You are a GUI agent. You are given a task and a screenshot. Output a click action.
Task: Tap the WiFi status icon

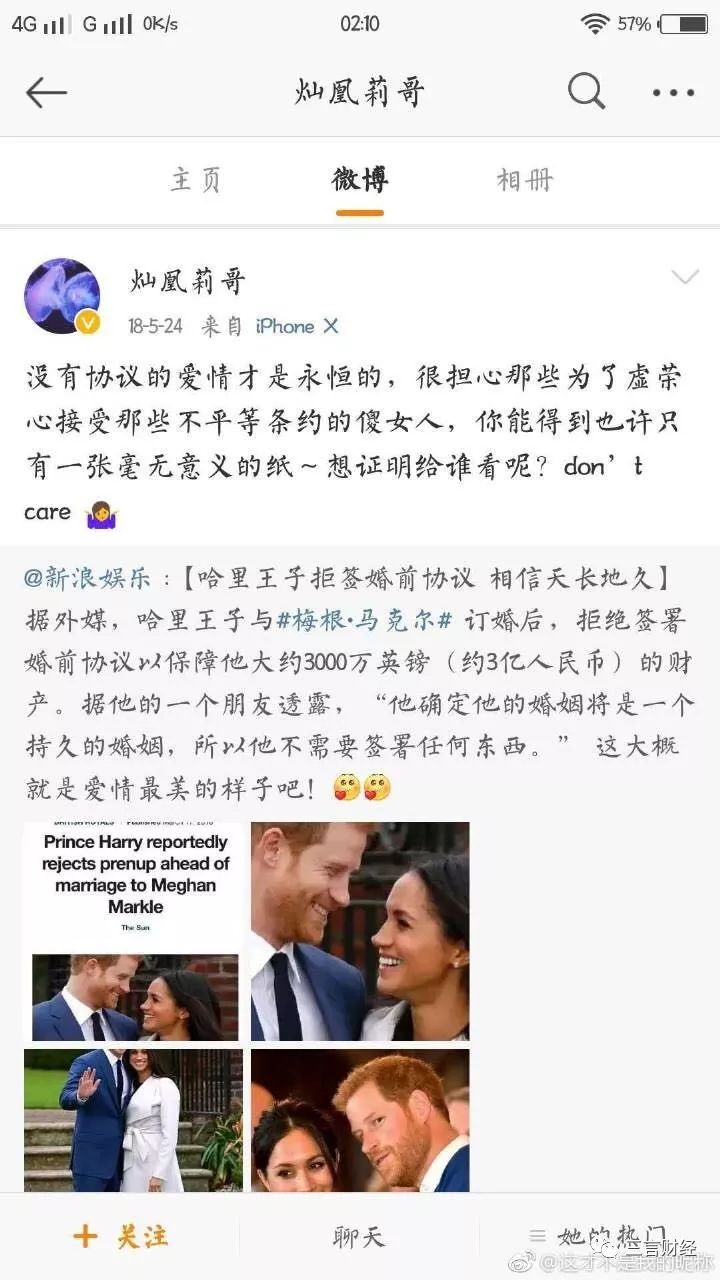click(x=596, y=24)
